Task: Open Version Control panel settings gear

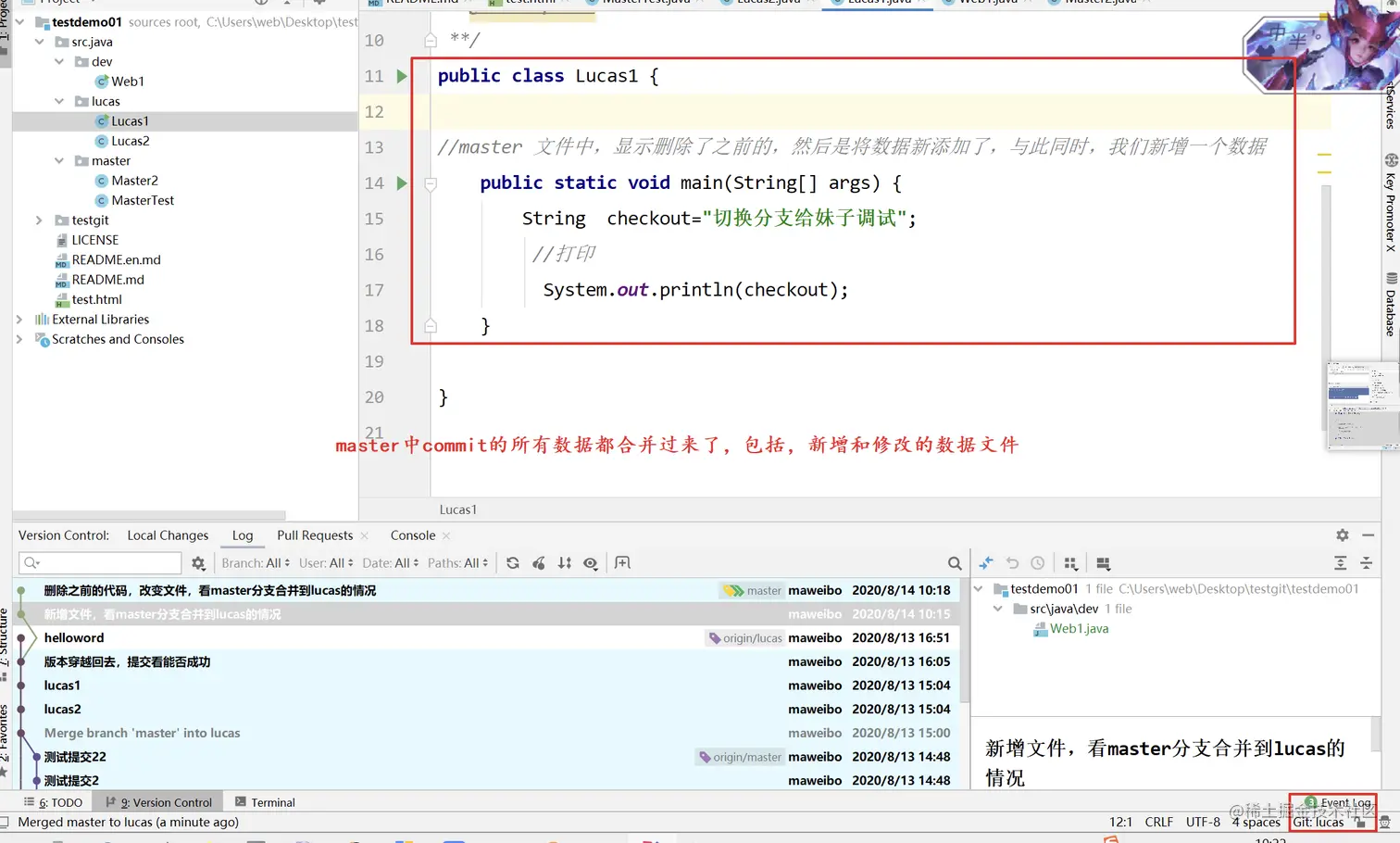Action: 1343,535
